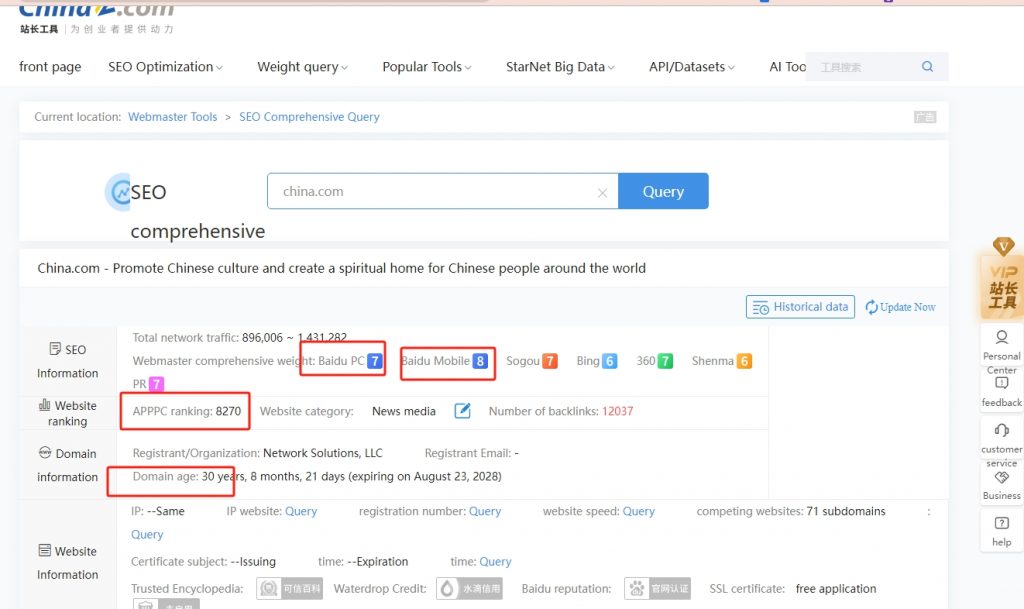Open the help question icon
1024x609 pixels.
click(1001, 523)
